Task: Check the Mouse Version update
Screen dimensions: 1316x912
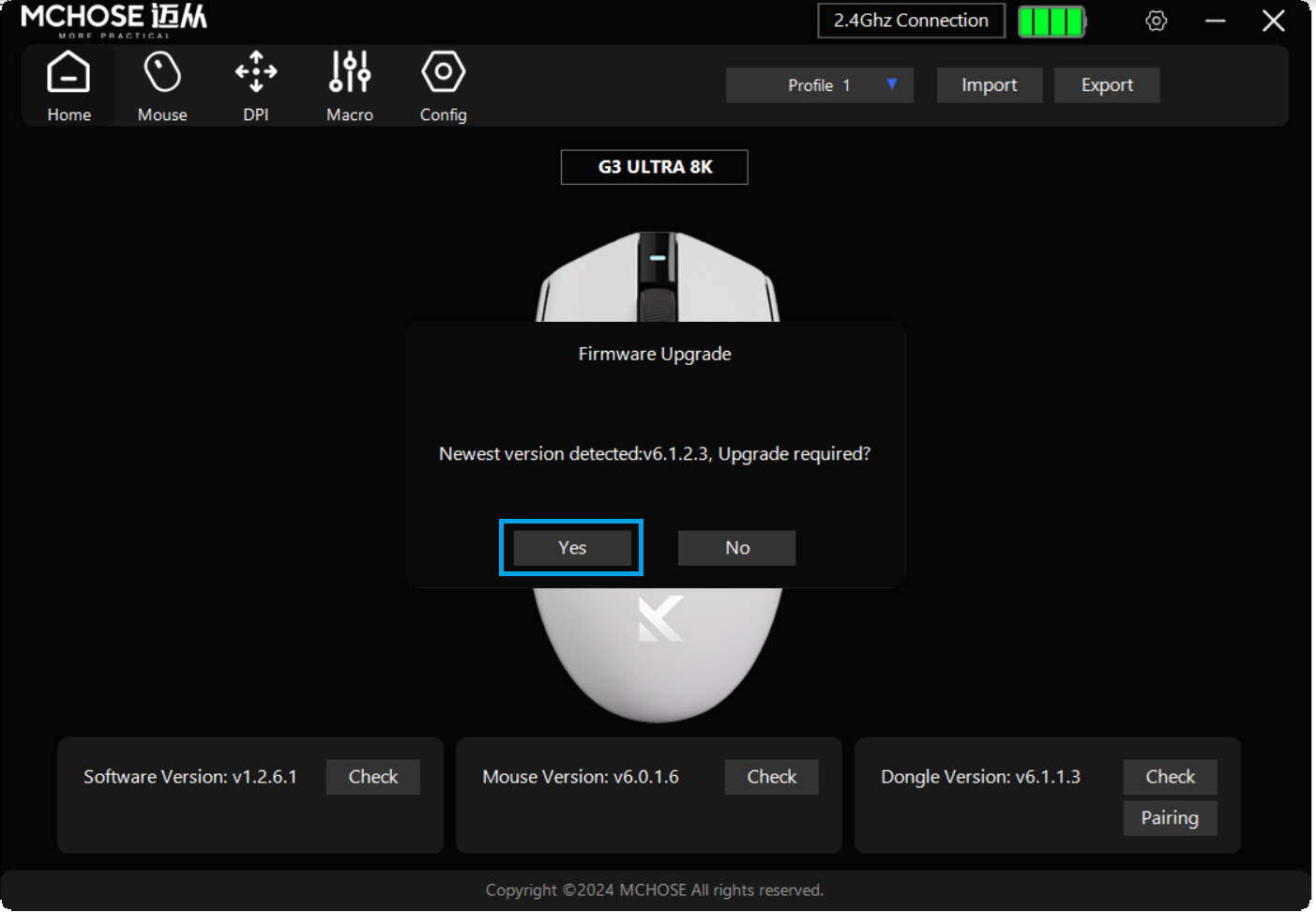Action: pos(772,777)
